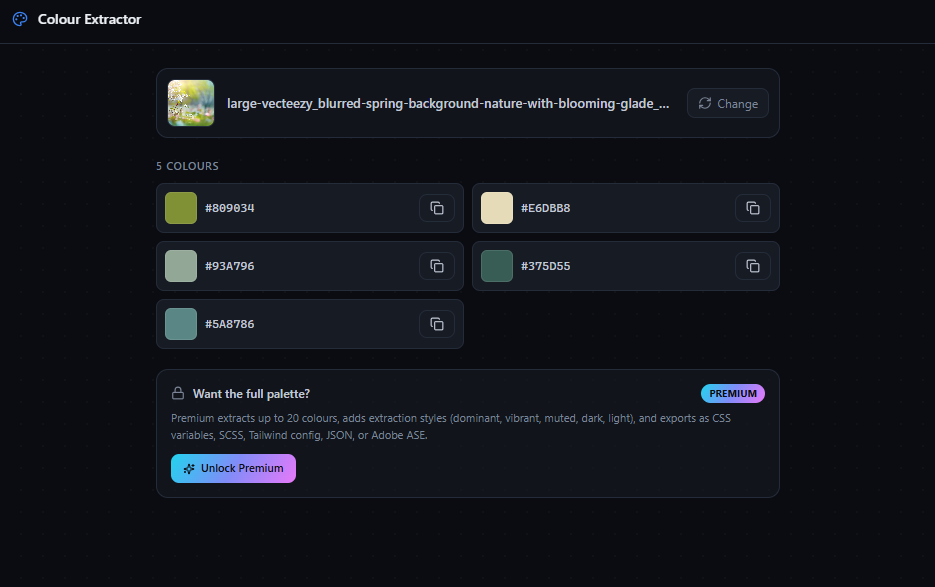Viewport: 935px width, 587px height.
Task: Click the Premium extracts description paragraph
Action: 451,427
